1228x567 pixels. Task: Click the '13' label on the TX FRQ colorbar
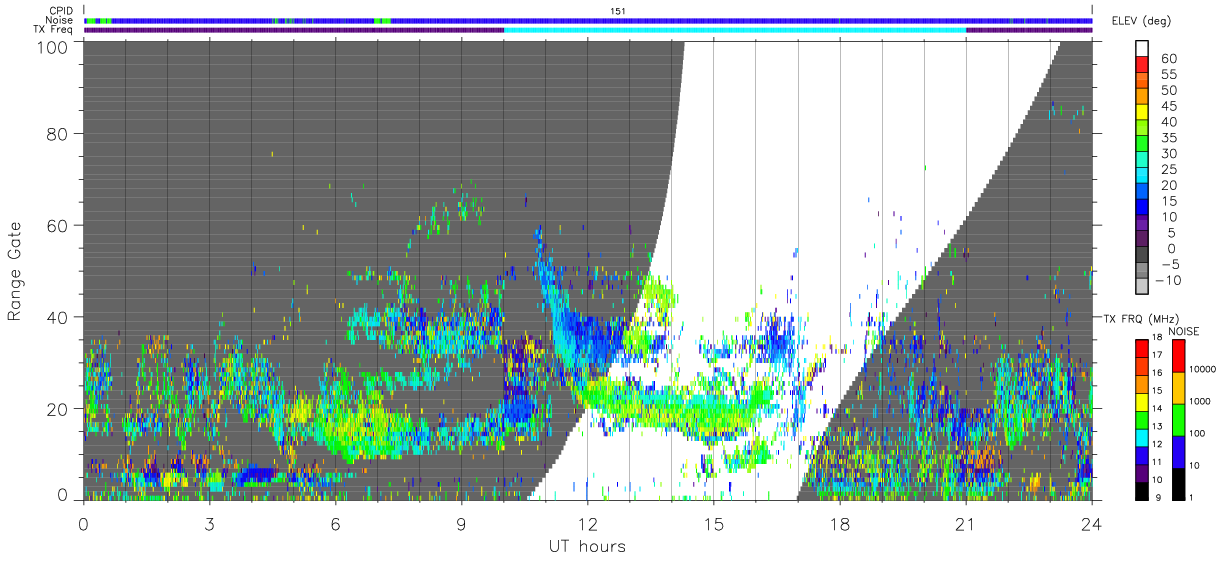1157,426
